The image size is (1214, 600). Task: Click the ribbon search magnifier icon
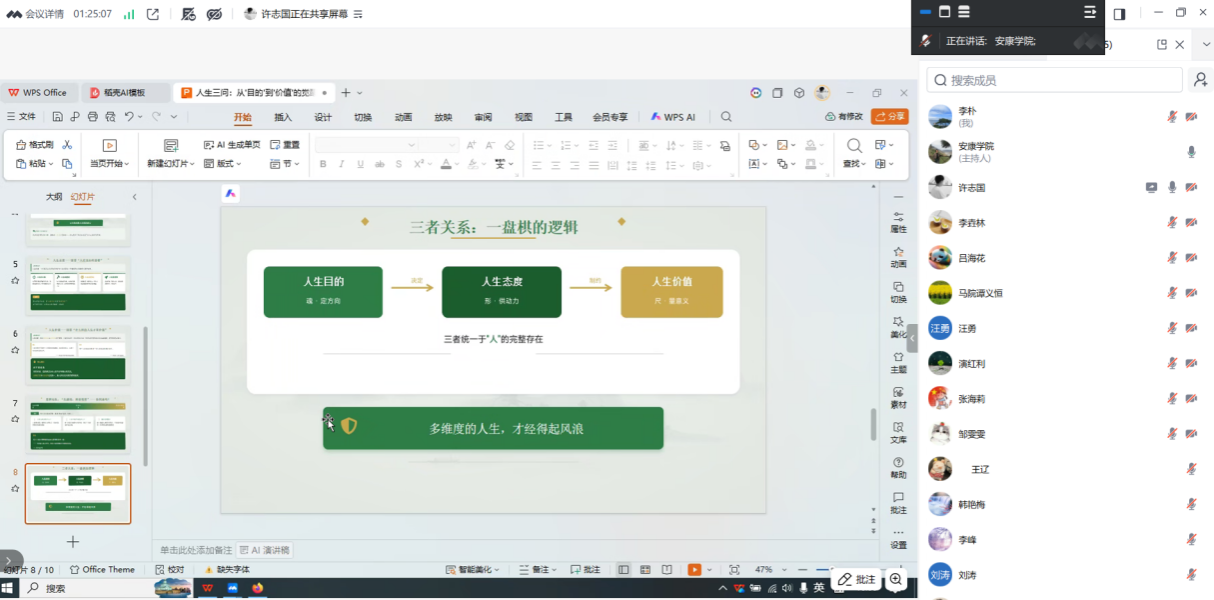tap(727, 117)
